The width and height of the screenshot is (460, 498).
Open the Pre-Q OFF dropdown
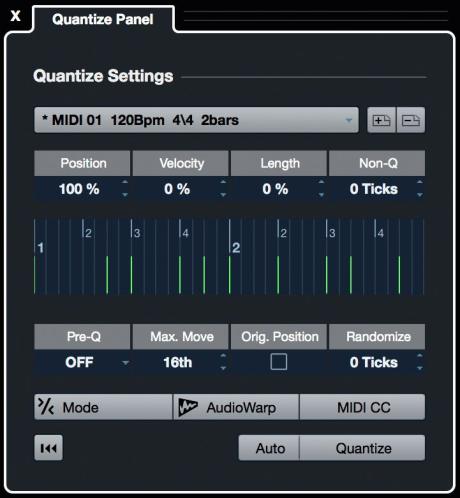point(82,362)
